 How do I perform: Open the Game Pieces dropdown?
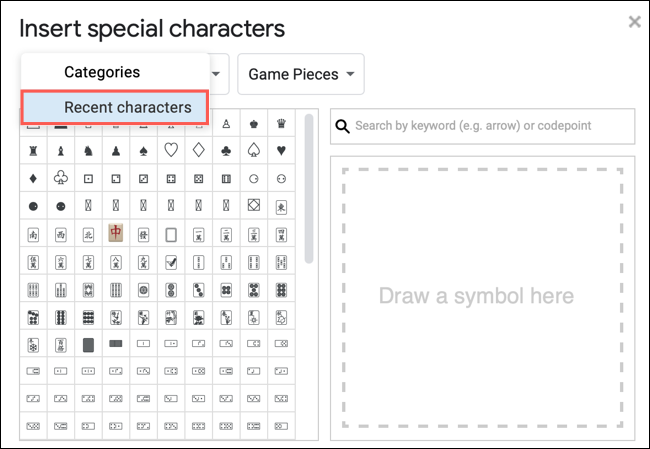[300, 75]
